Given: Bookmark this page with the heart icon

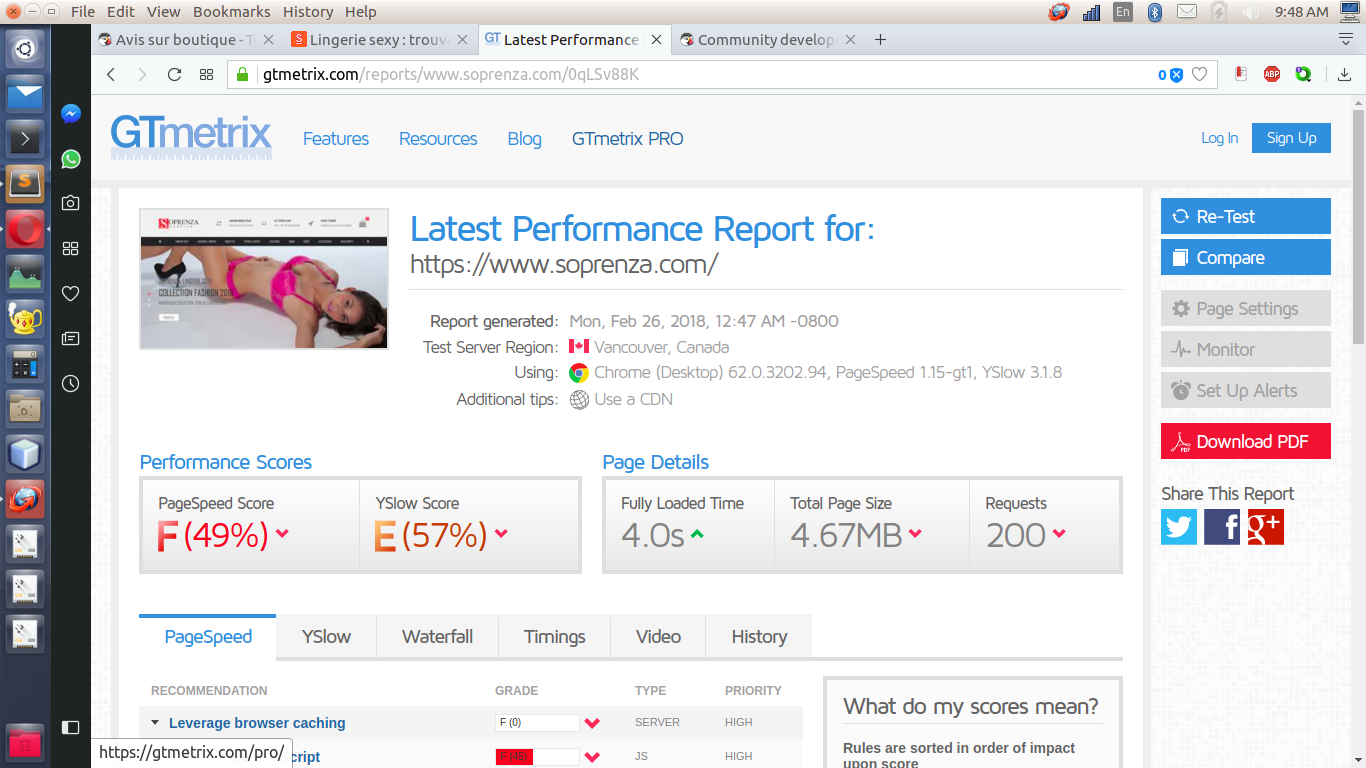Looking at the screenshot, I should click(x=1199, y=74).
